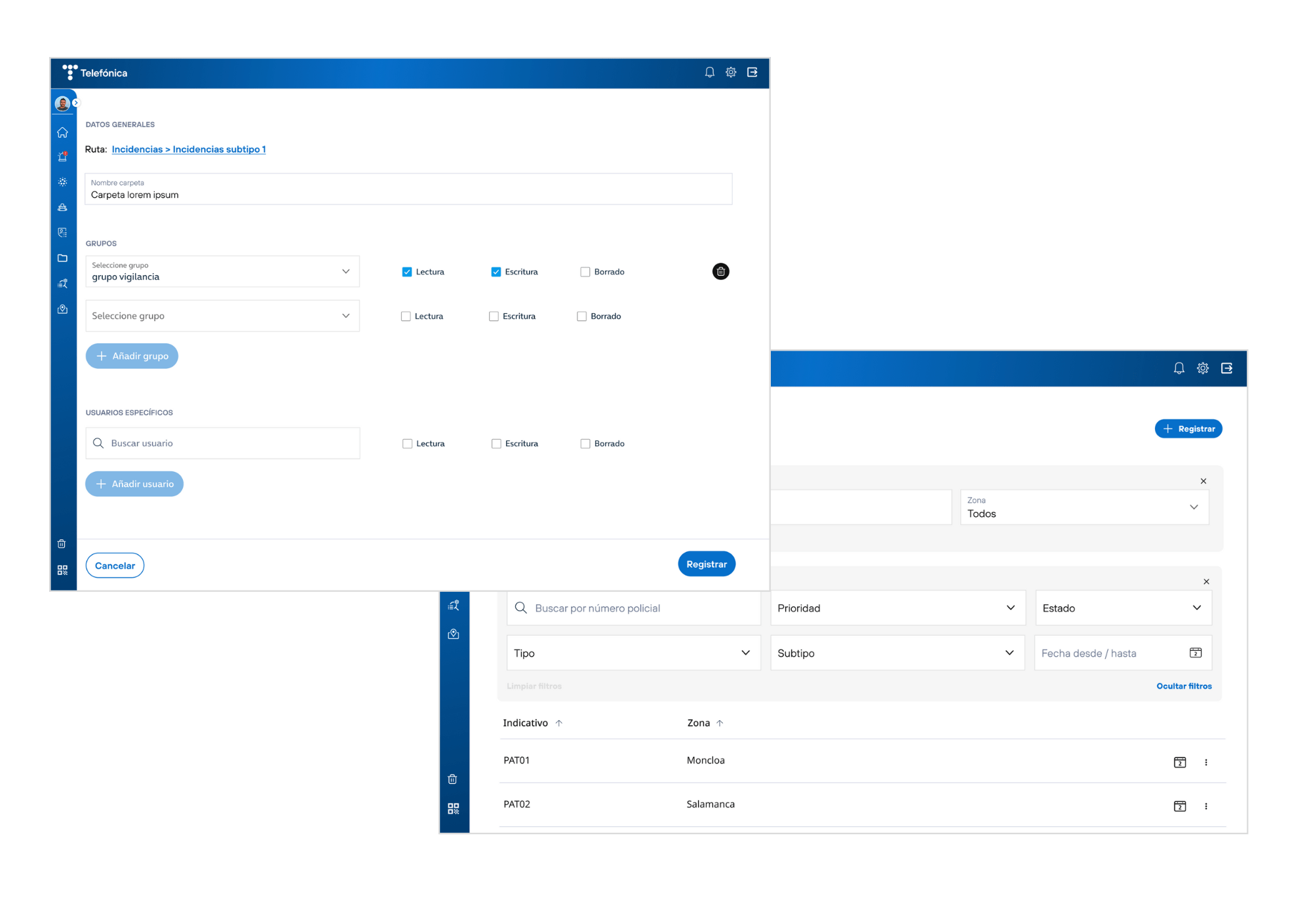The image size is (1311, 924).
Task: Enable the Borrado checkbox for grupo vigilancia
Action: coord(585,272)
